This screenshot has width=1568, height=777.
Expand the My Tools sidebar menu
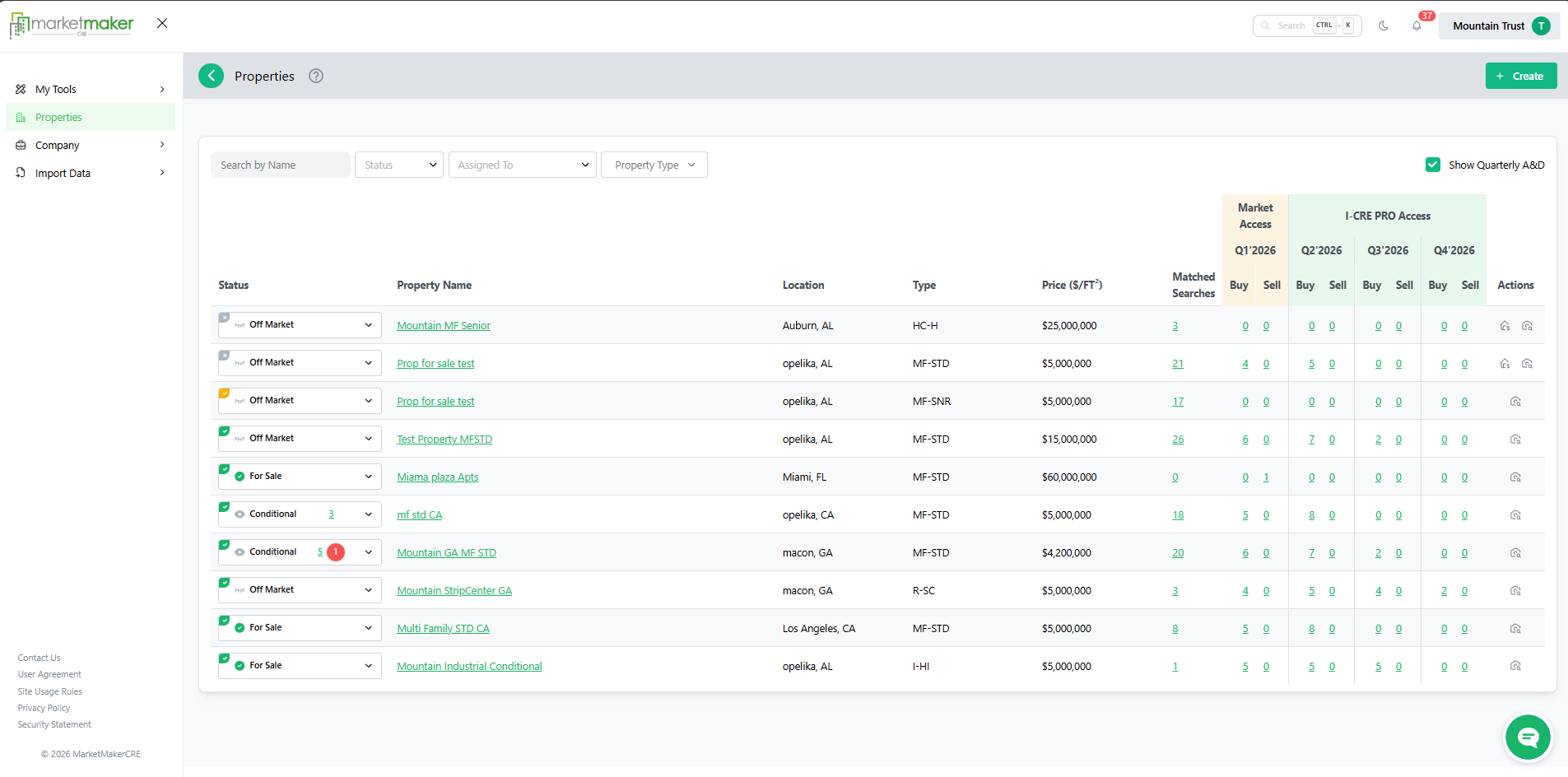pyautogui.click(x=91, y=89)
